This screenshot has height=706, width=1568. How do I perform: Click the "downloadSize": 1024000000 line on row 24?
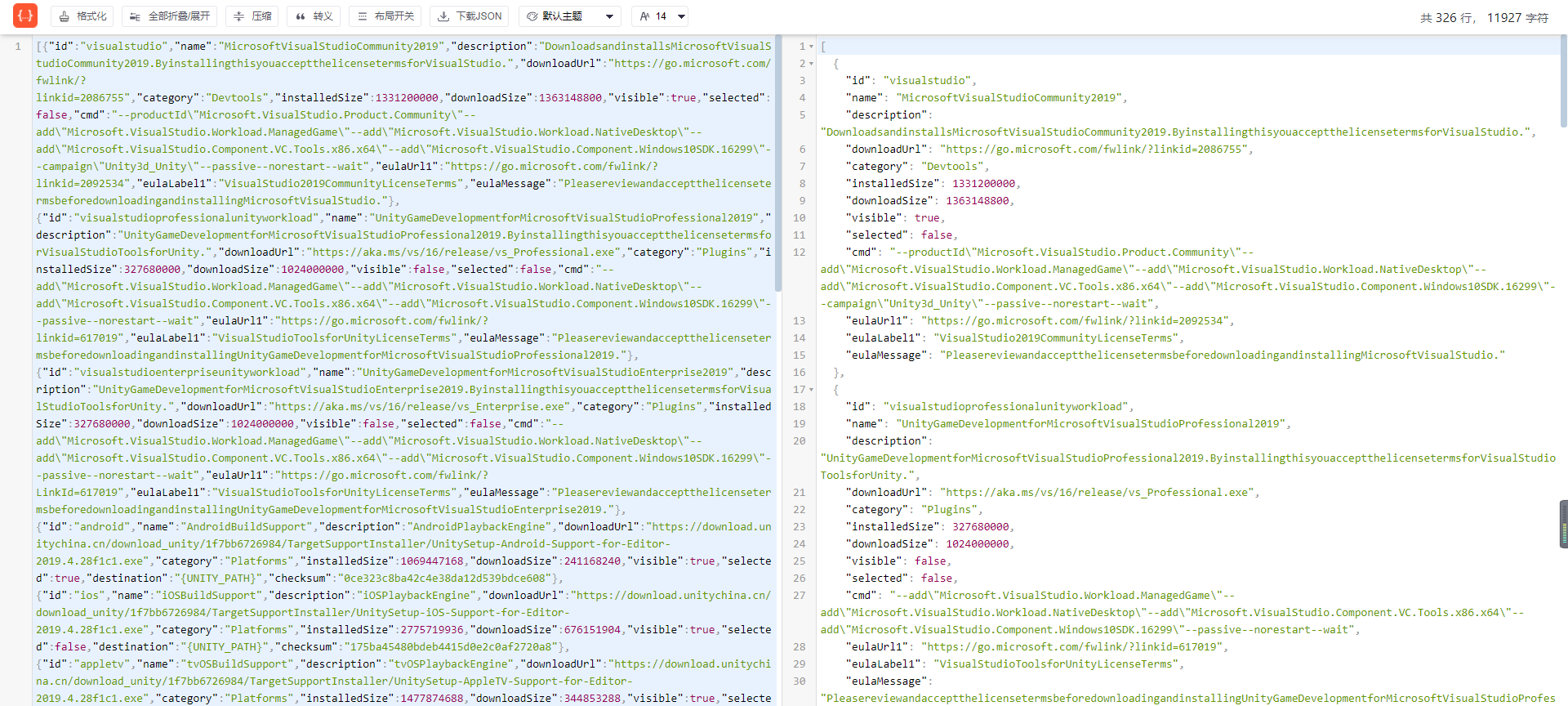pos(930,543)
